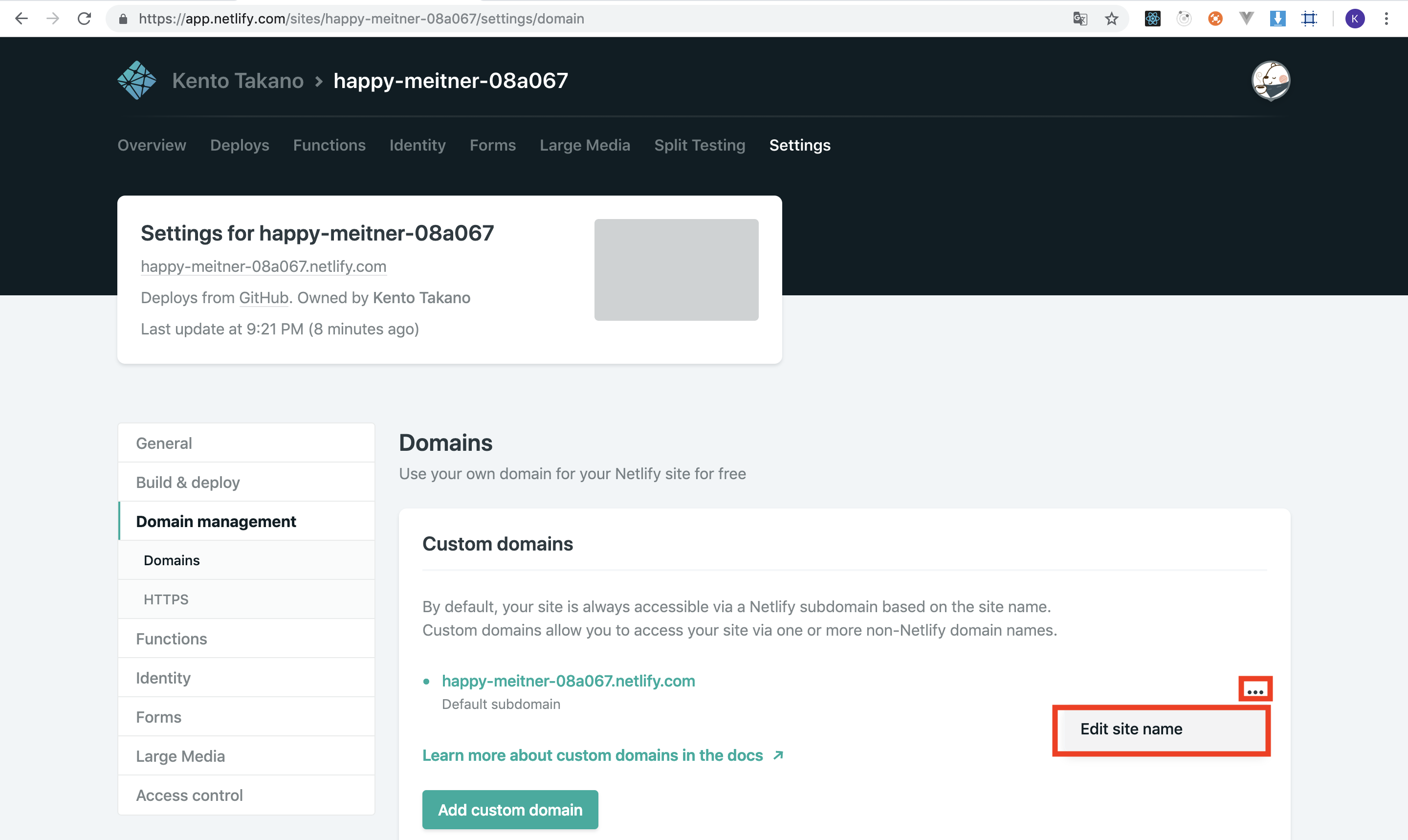1408x840 pixels.
Task: Switch to the Deploys tab
Action: (240, 146)
